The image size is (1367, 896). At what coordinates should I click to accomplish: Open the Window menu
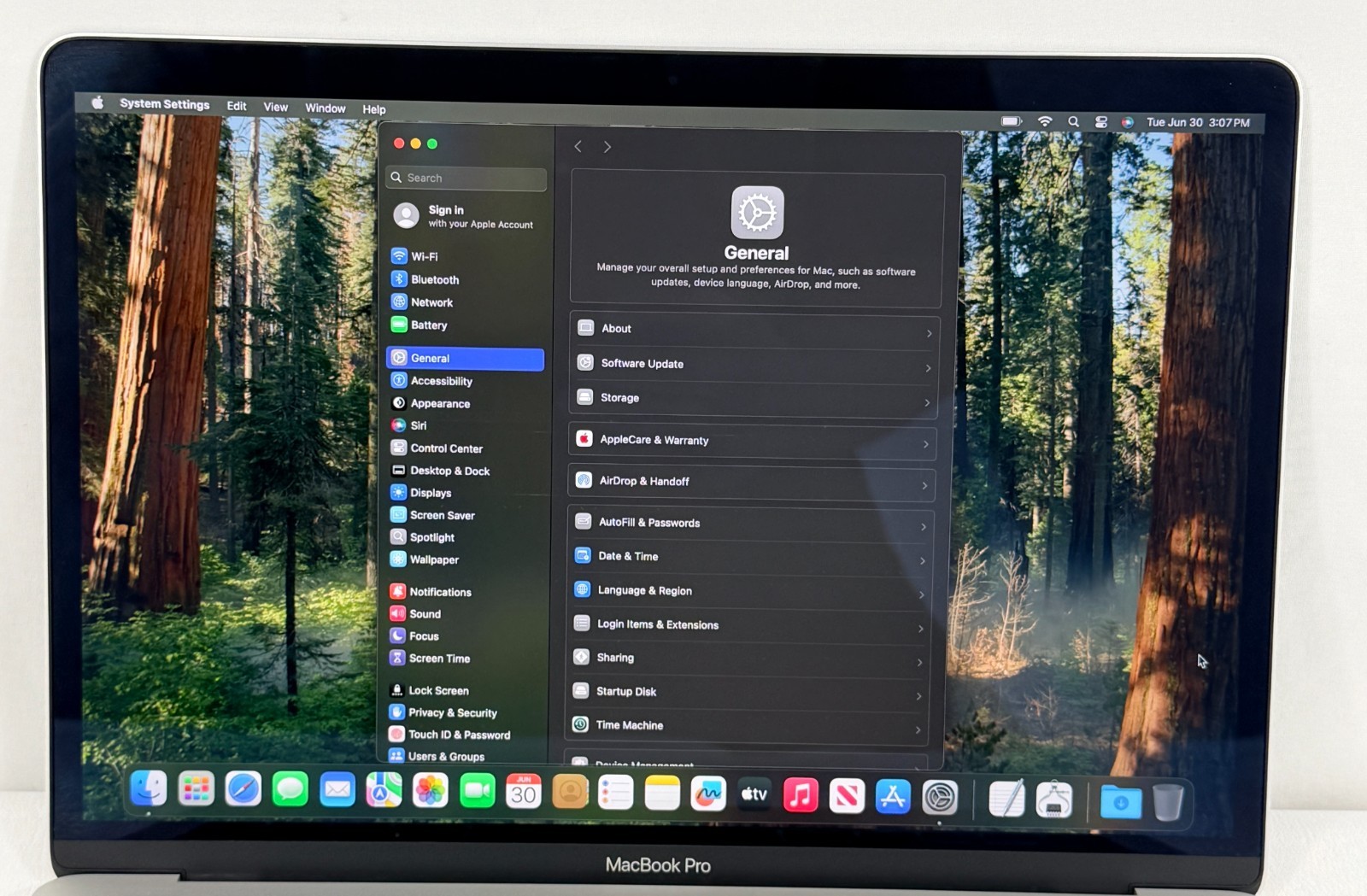click(x=326, y=108)
